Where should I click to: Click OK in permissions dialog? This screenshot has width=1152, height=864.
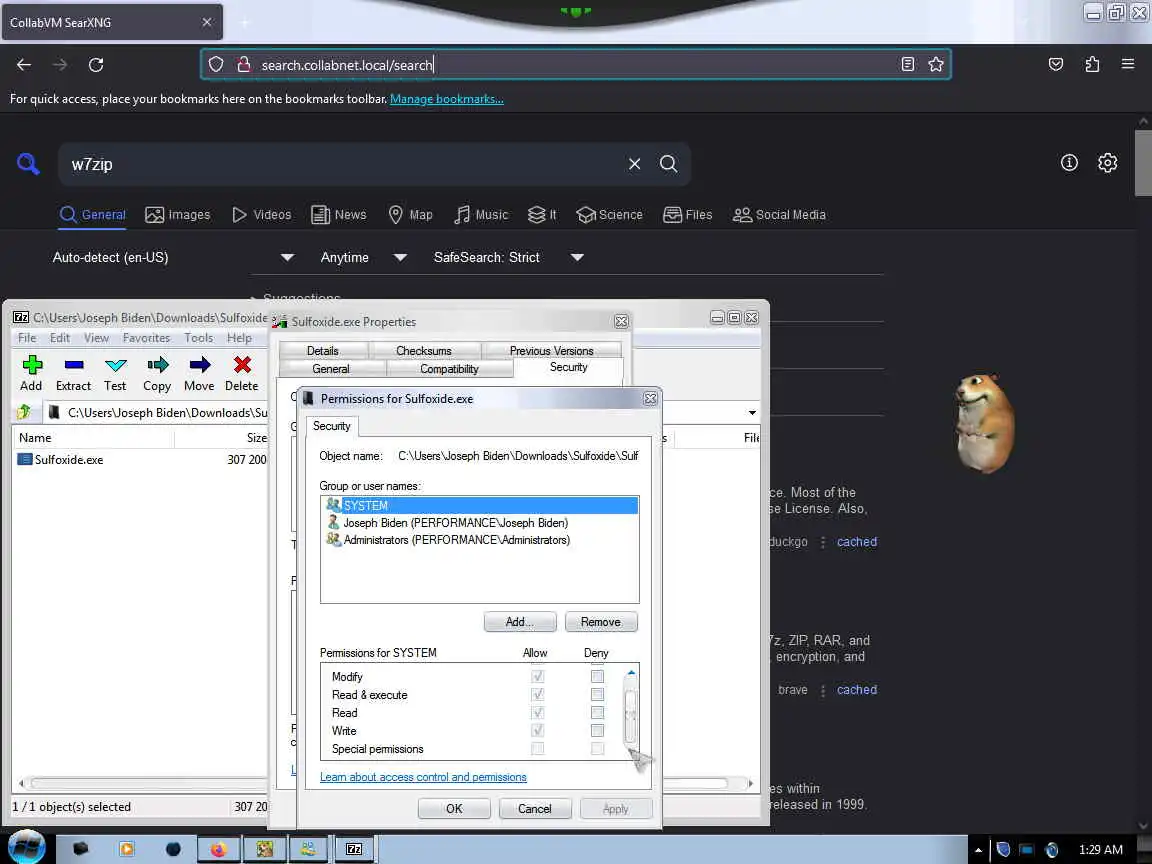click(454, 808)
